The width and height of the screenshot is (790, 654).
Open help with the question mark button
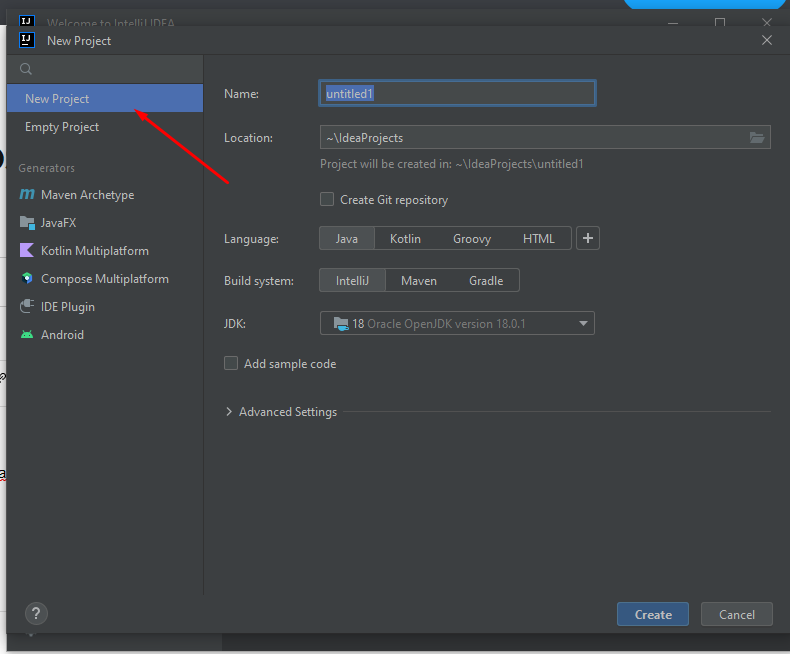(36, 614)
